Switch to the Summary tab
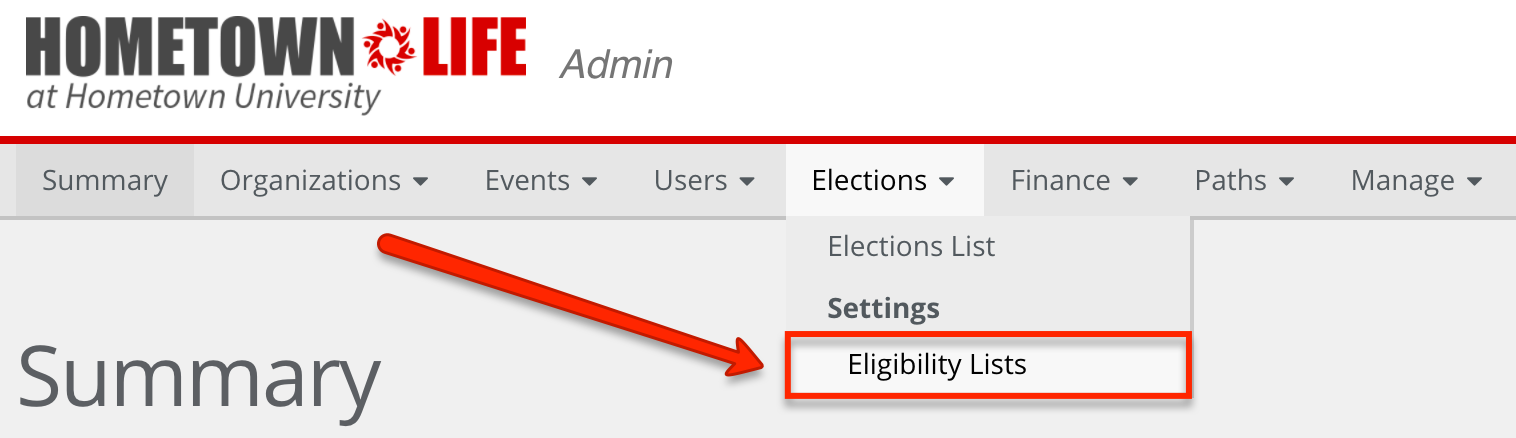This screenshot has height=438, width=1516. tap(105, 181)
